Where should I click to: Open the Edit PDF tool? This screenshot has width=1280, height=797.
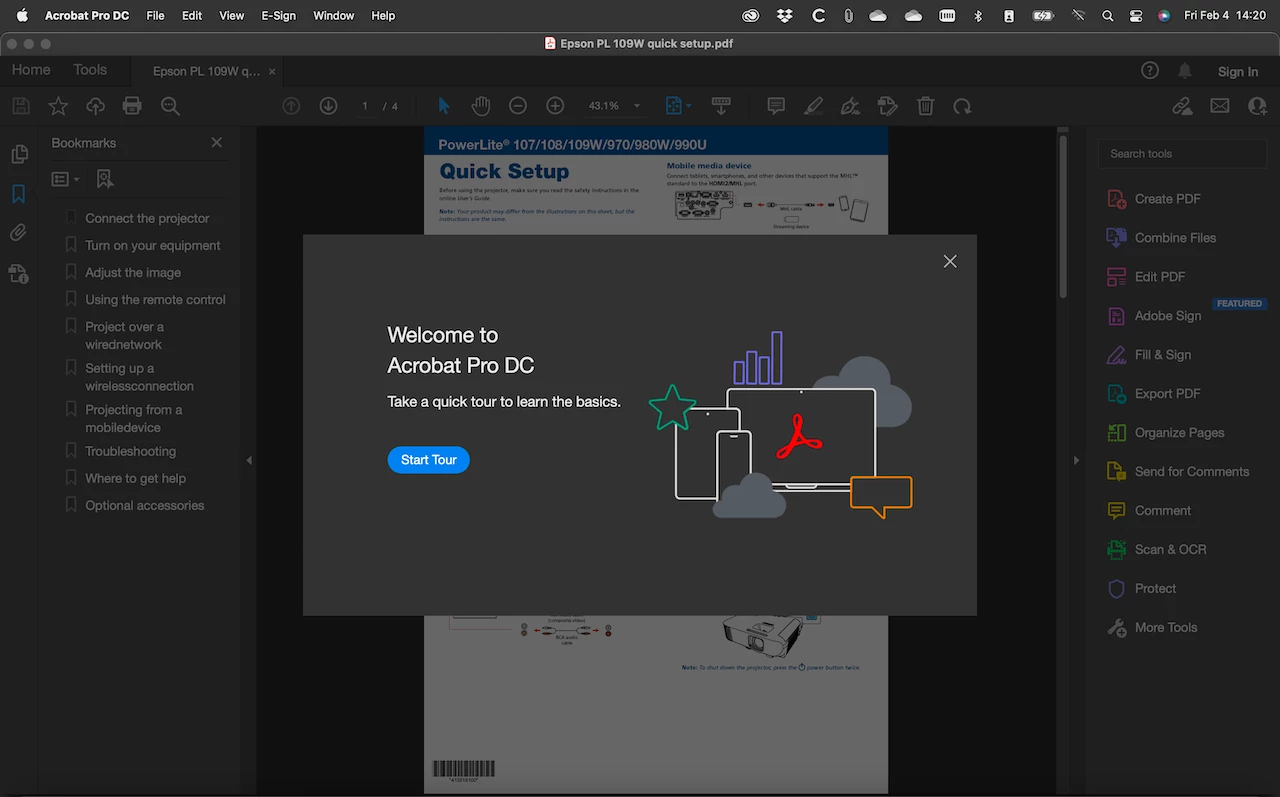[x=1159, y=277]
